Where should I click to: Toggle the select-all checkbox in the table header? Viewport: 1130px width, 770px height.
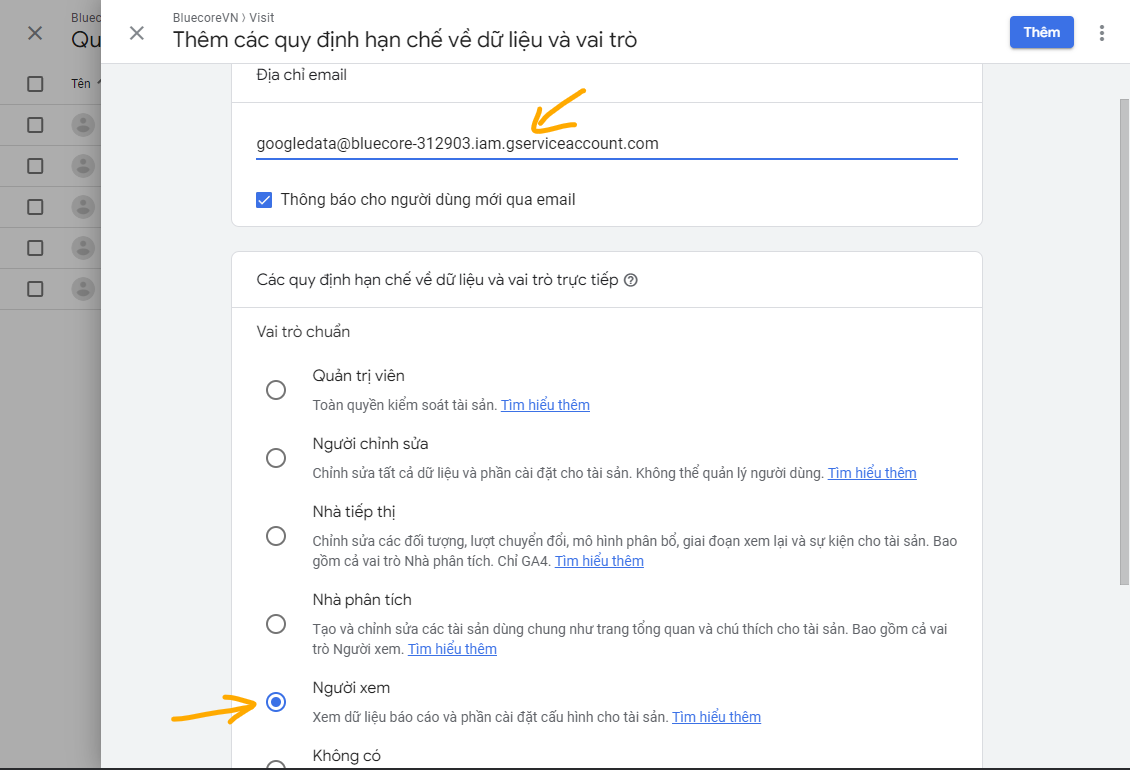point(35,84)
